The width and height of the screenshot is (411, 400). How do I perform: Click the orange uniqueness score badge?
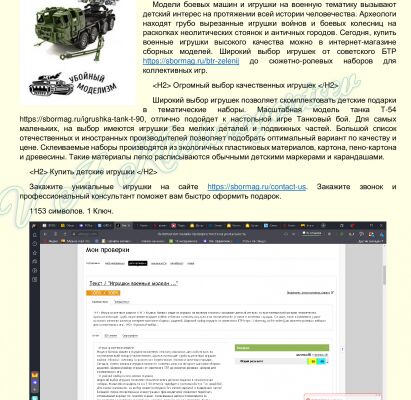(103, 293)
